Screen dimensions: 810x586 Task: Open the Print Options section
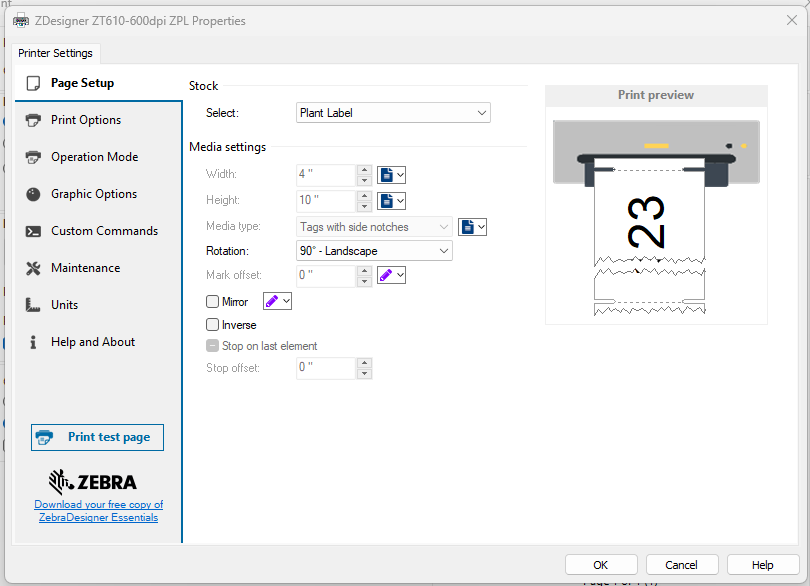point(98,120)
